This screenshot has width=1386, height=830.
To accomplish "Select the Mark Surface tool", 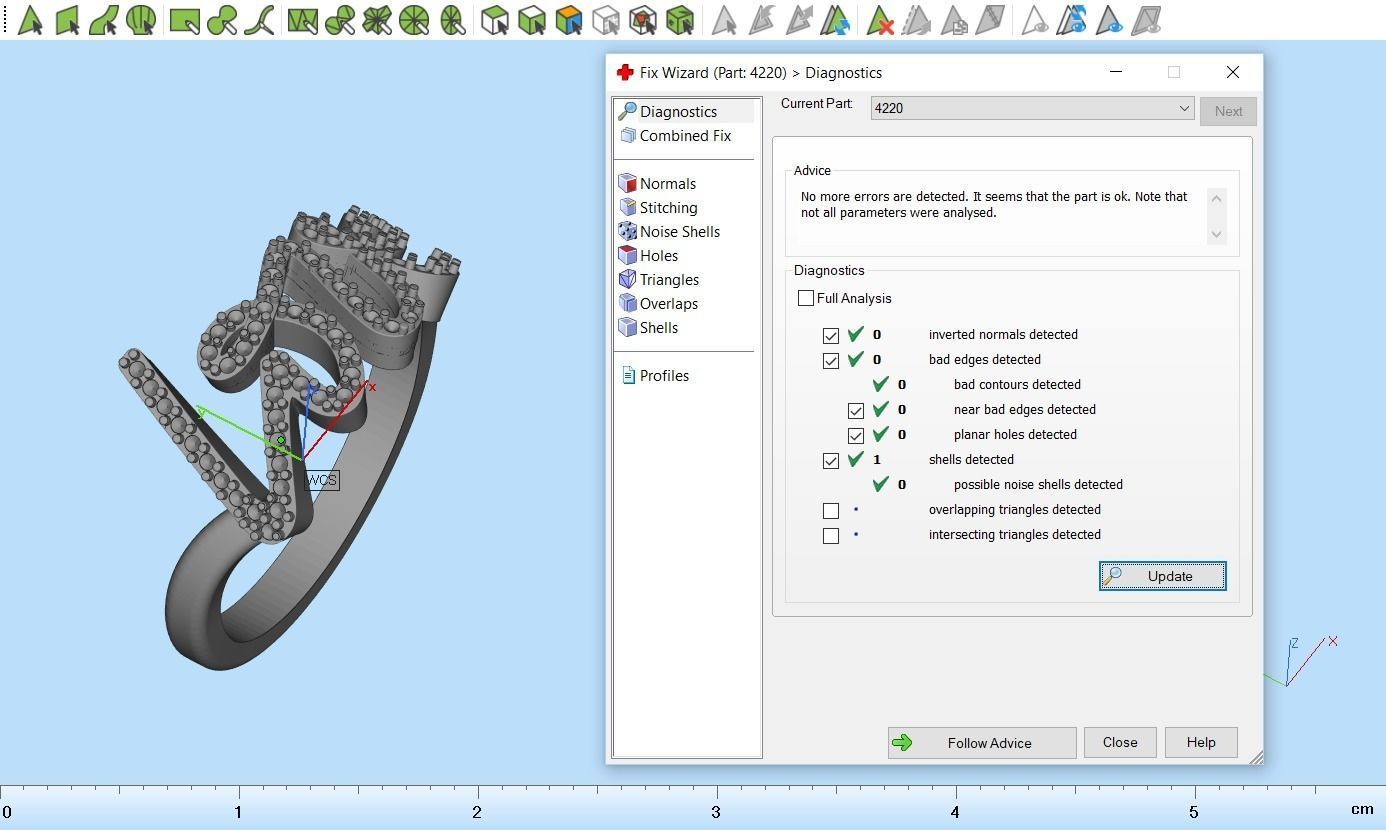I will 104,20.
